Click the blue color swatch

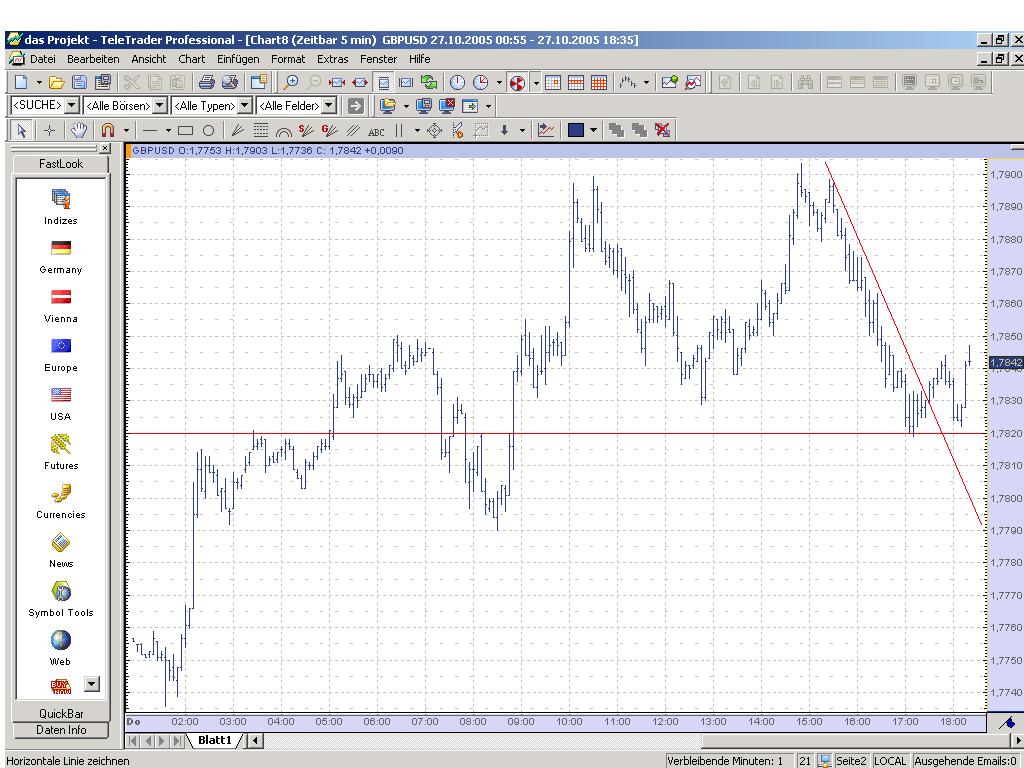(575, 130)
